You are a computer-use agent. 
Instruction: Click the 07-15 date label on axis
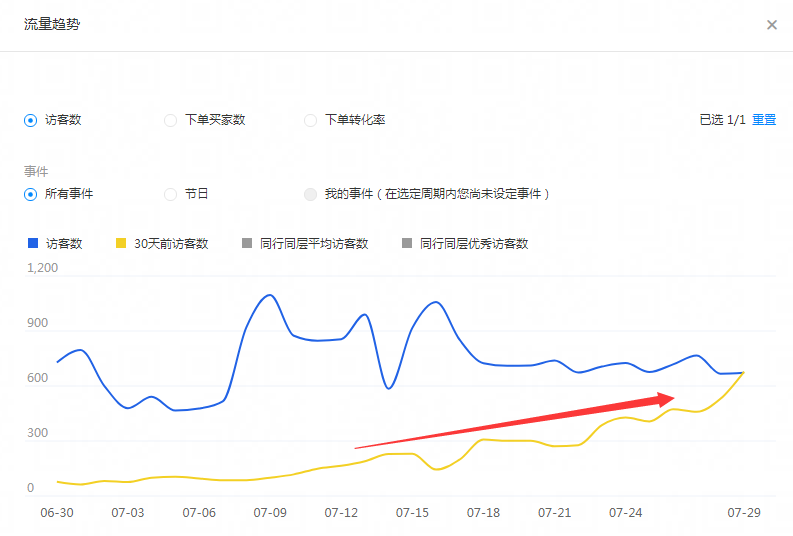click(x=412, y=513)
